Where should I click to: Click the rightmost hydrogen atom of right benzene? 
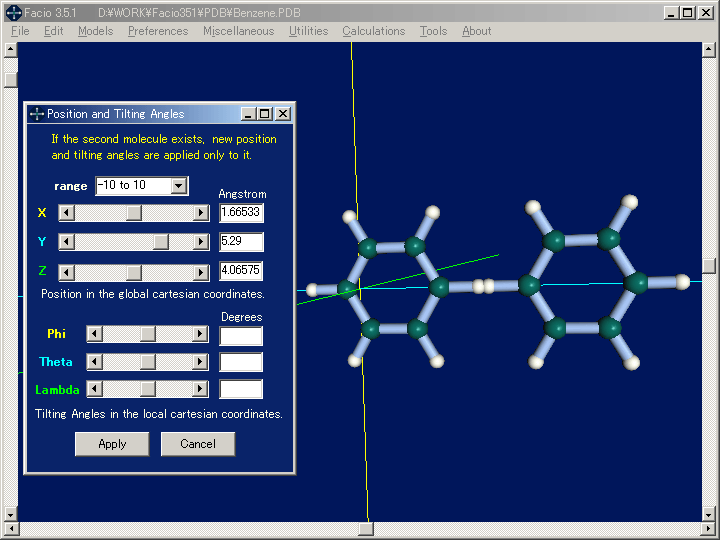click(x=682, y=282)
